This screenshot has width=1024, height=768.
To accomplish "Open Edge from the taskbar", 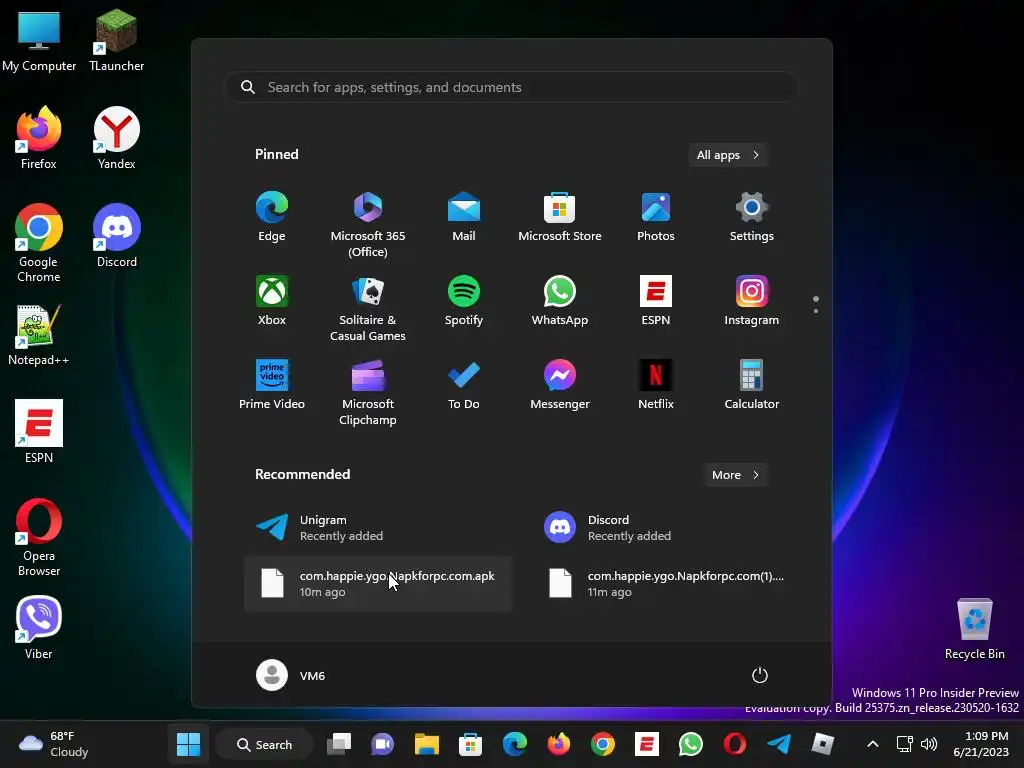I will tap(515, 744).
